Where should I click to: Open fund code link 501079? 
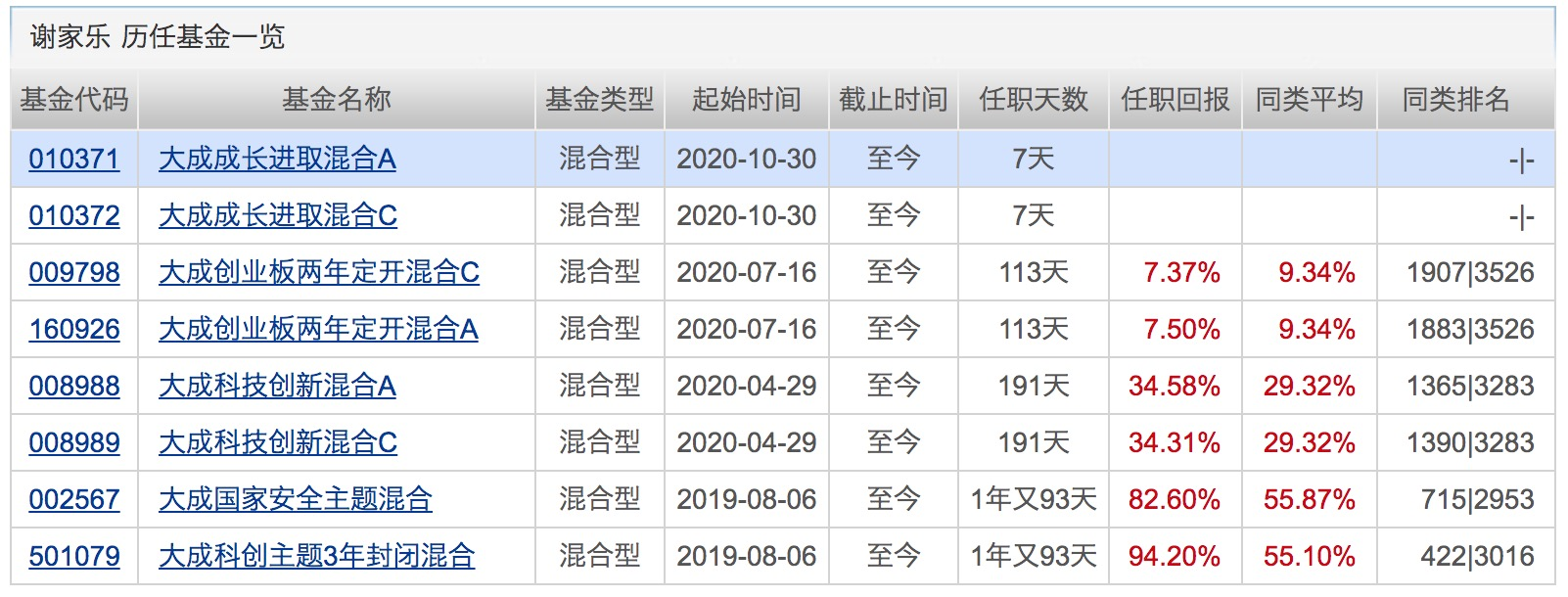click(x=74, y=557)
